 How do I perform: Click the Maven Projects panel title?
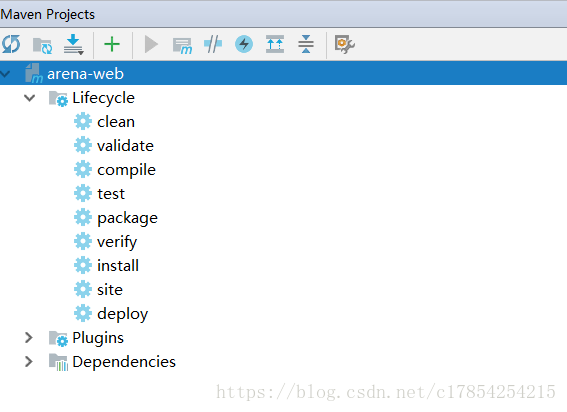pyautogui.click(x=47, y=14)
